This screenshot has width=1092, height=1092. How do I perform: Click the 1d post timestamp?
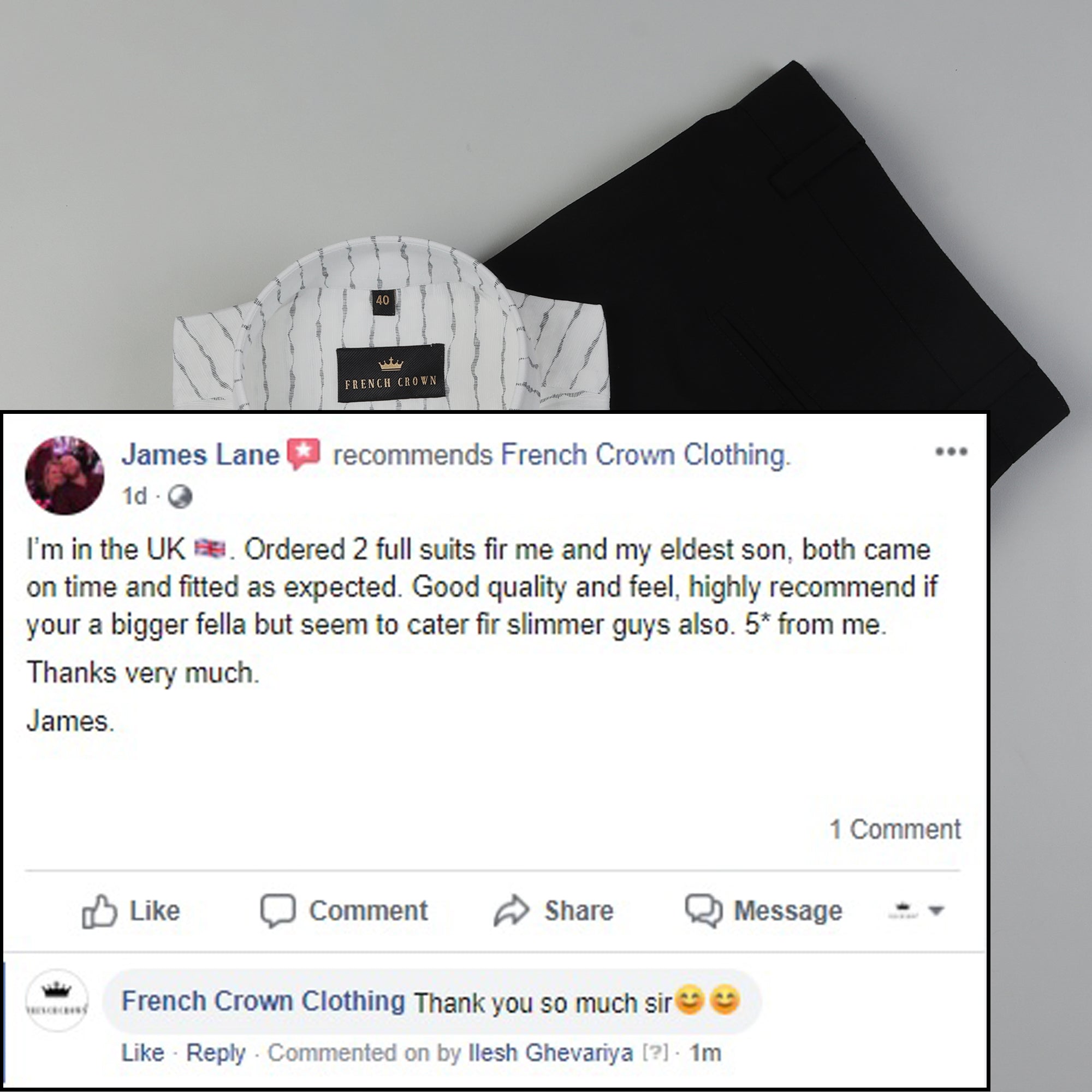(x=134, y=497)
